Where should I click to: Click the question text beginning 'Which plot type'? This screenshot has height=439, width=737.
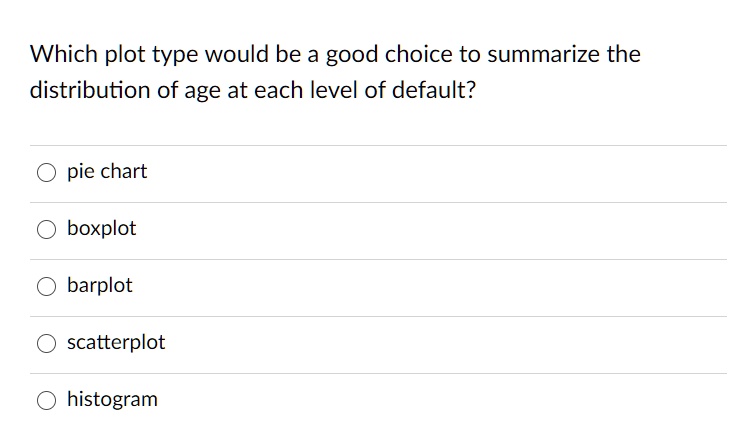335,72
